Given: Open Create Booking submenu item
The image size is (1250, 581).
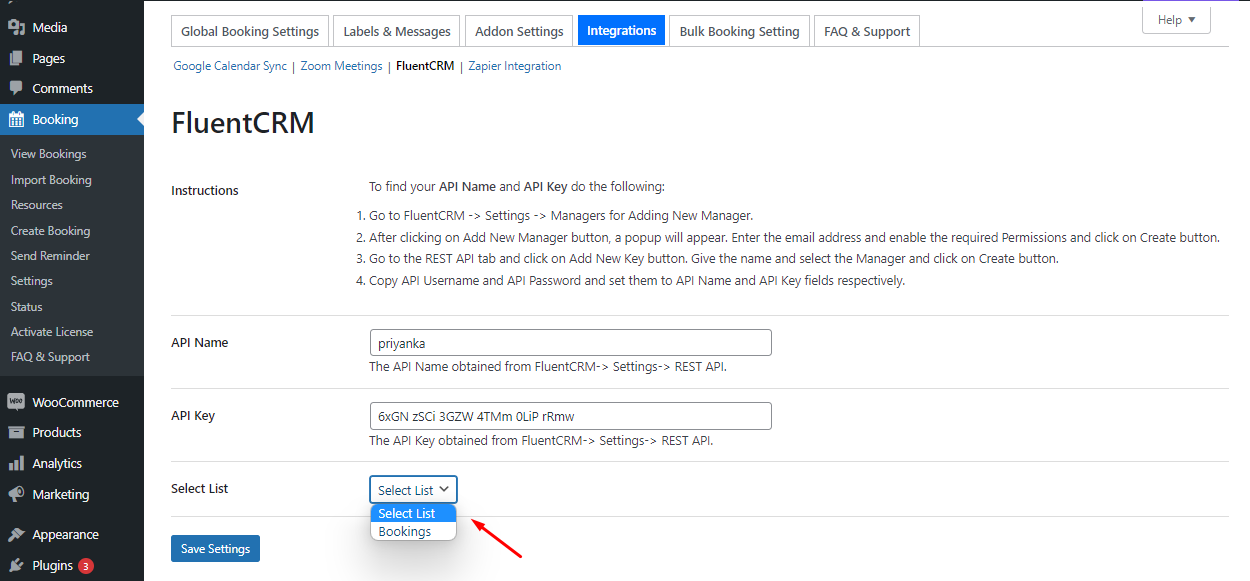Looking at the screenshot, I should tap(50, 231).
